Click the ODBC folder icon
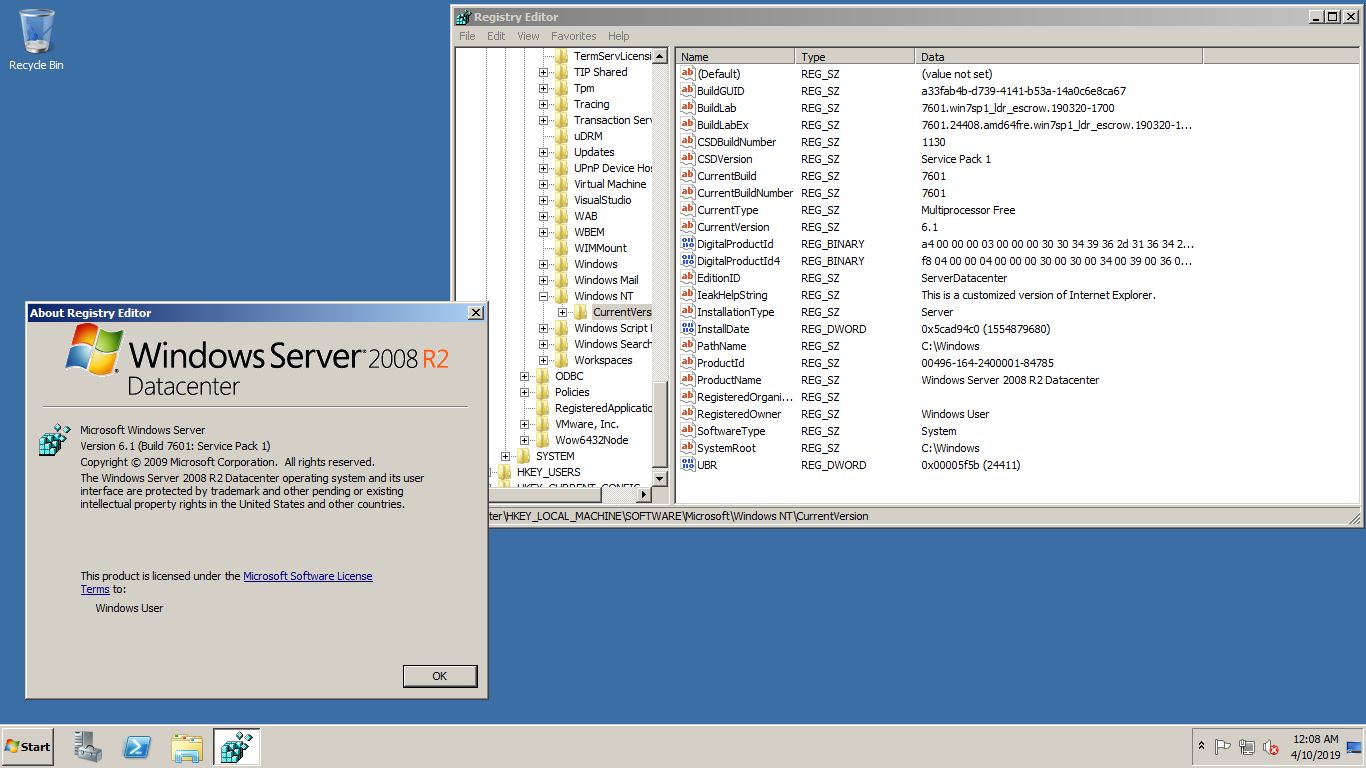 [x=542, y=376]
